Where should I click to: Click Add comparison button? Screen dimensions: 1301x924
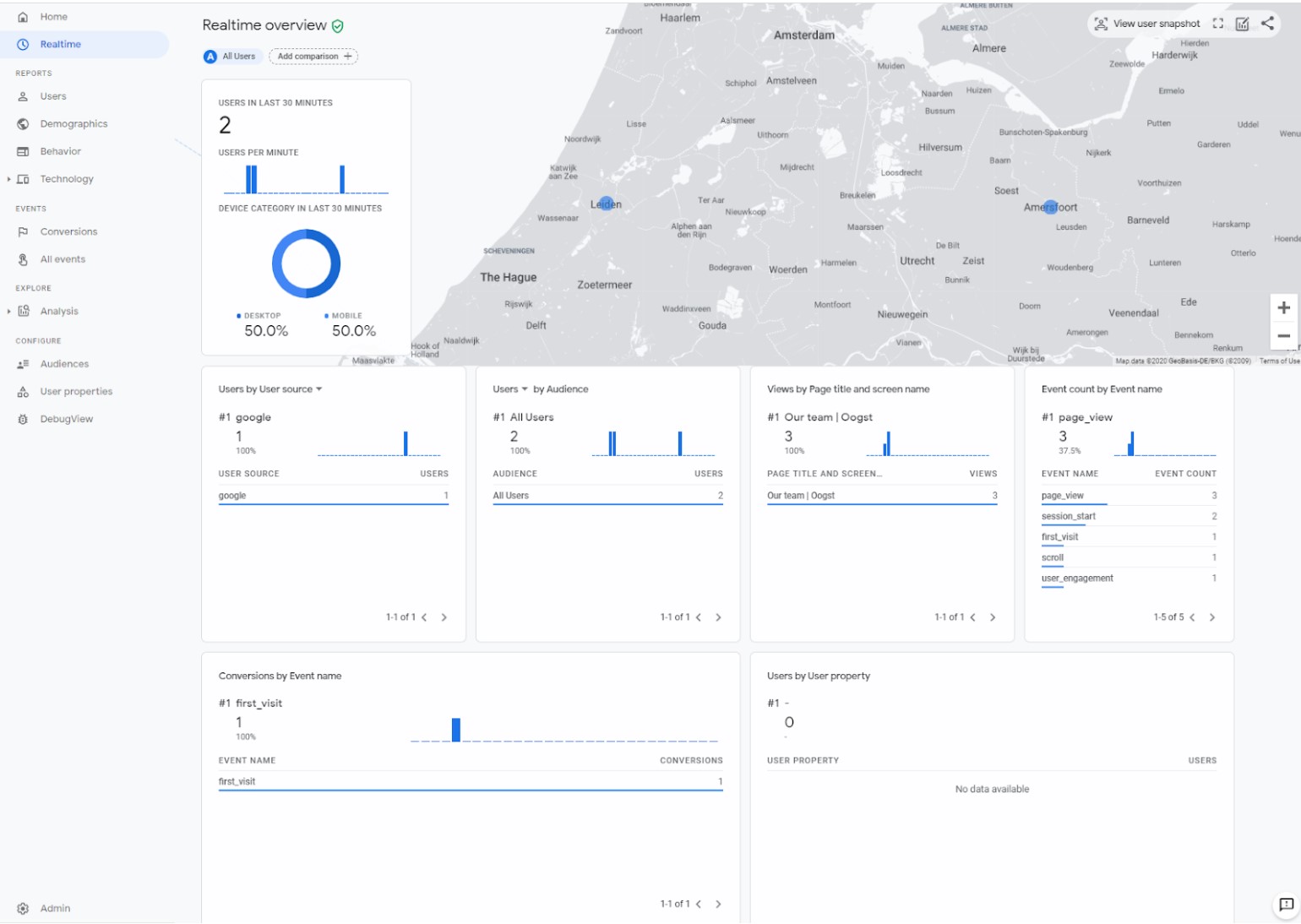[x=313, y=57]
